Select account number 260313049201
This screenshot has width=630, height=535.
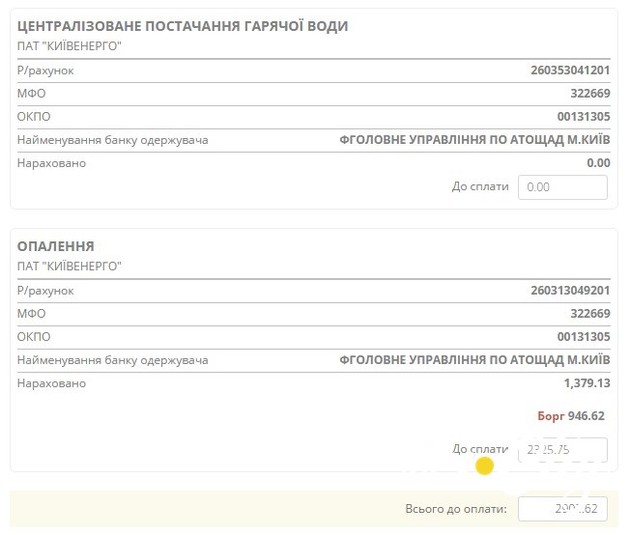(570, 291)
